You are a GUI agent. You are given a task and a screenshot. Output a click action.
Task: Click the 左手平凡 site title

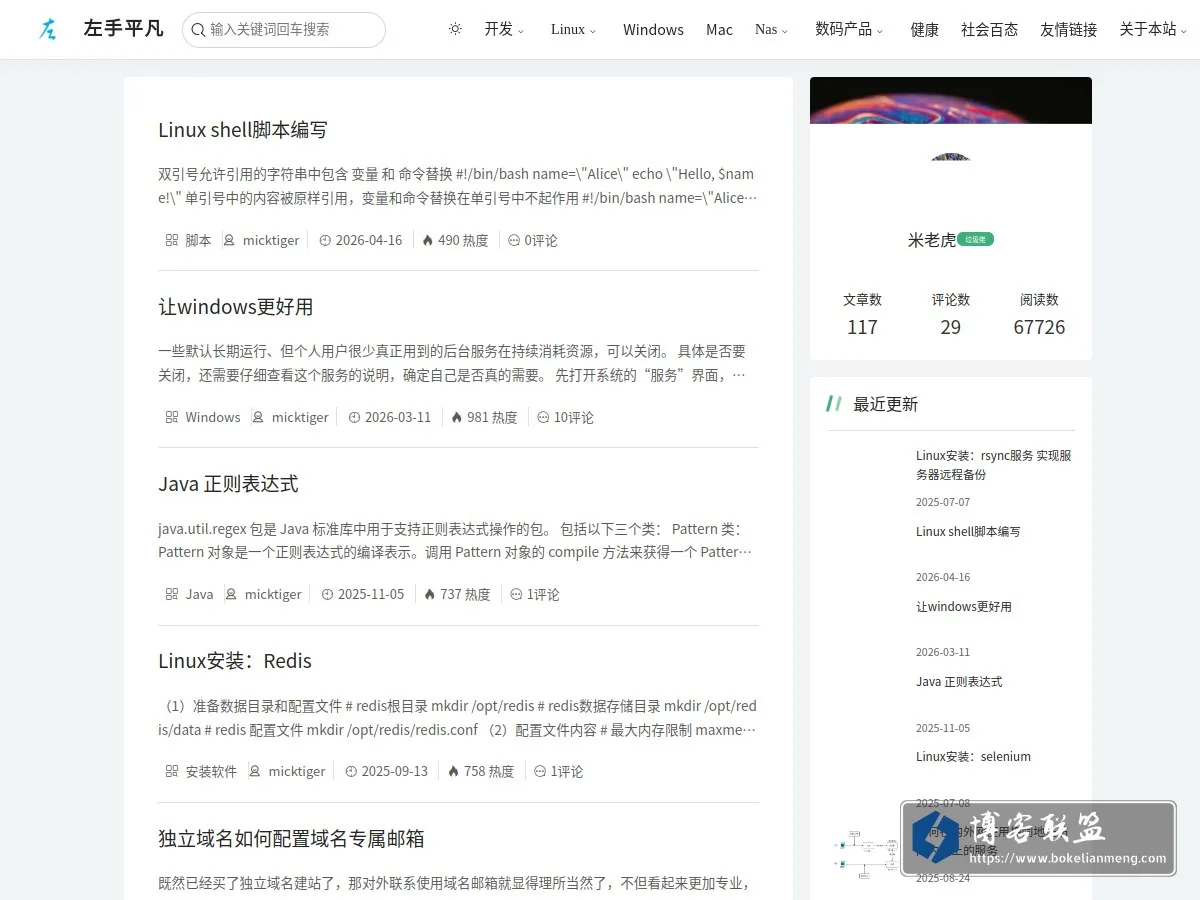tap(123, 28)
